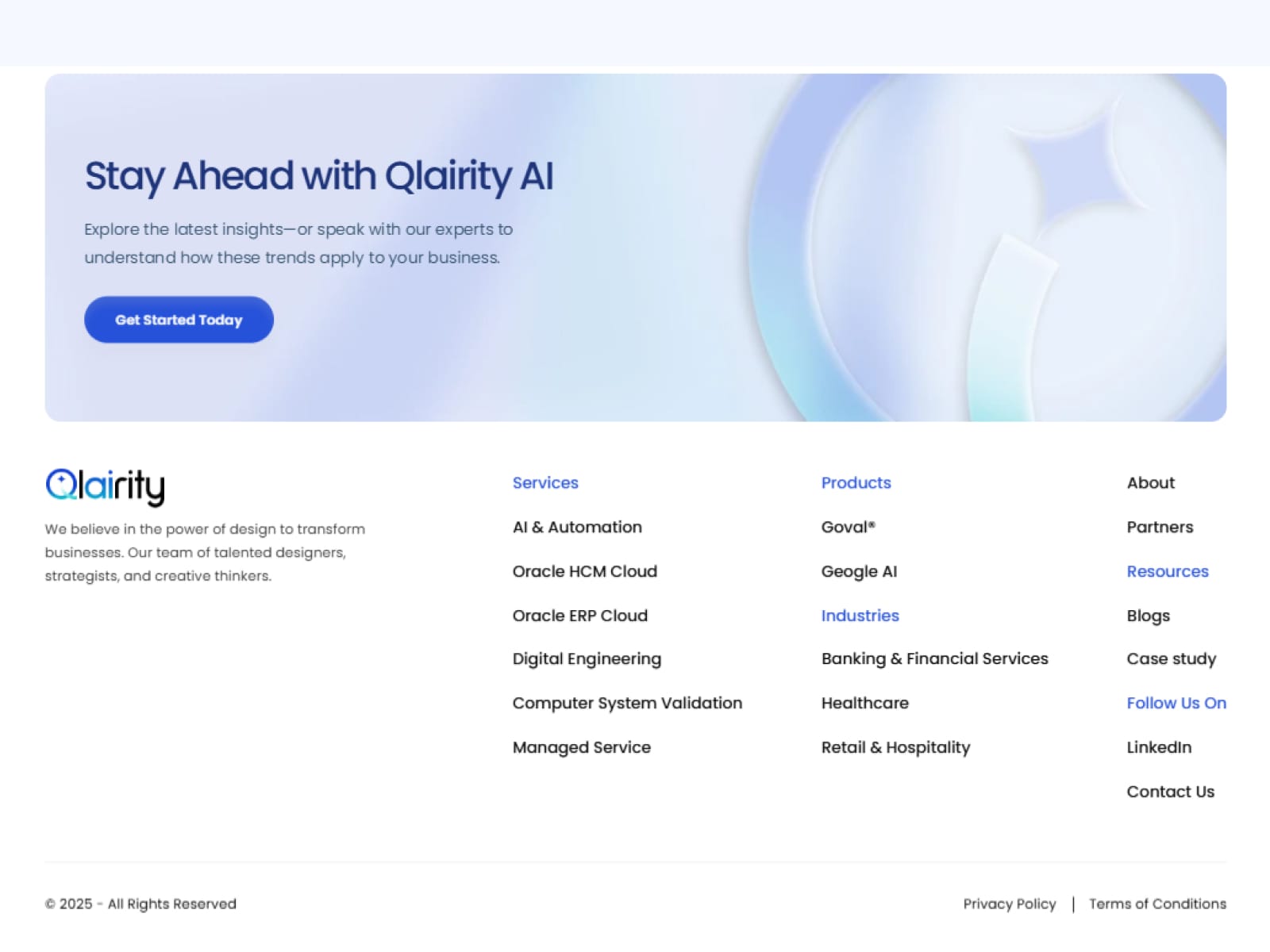Open the Banking & Financial Services link
Image resolution: width=1270 pixels, height=952 pixels.
click(935, 659)
